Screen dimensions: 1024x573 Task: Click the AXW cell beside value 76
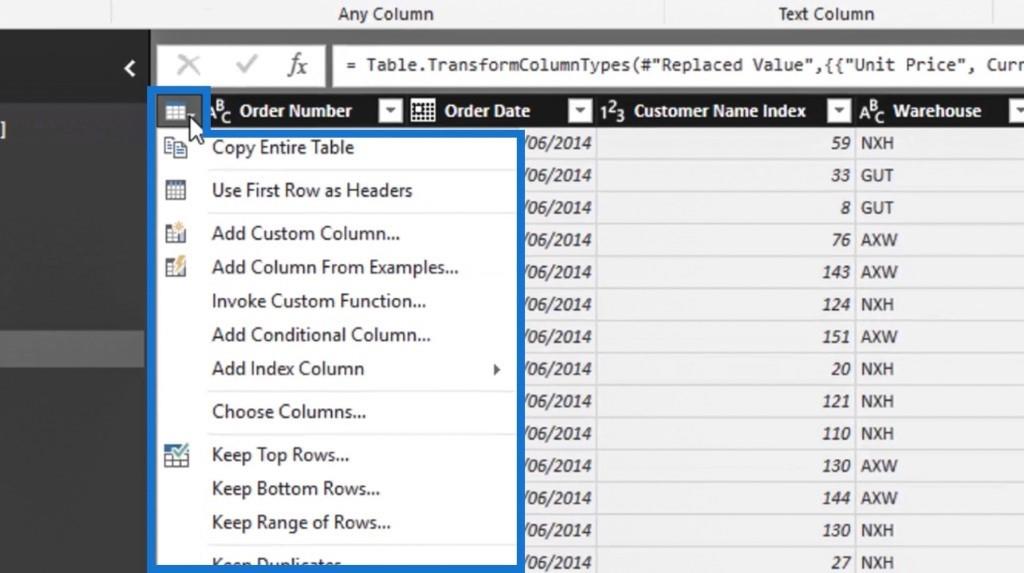point(940,240)
